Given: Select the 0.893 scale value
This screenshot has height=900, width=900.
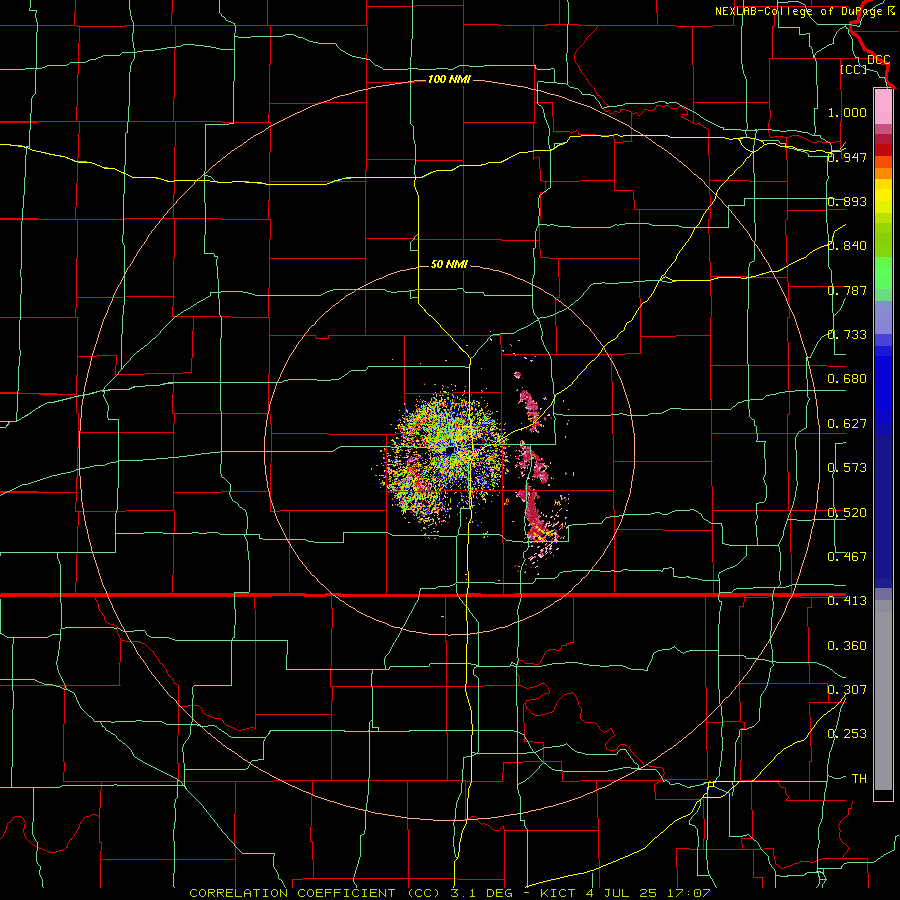Looking at the screenshot, I should [847, 201].
